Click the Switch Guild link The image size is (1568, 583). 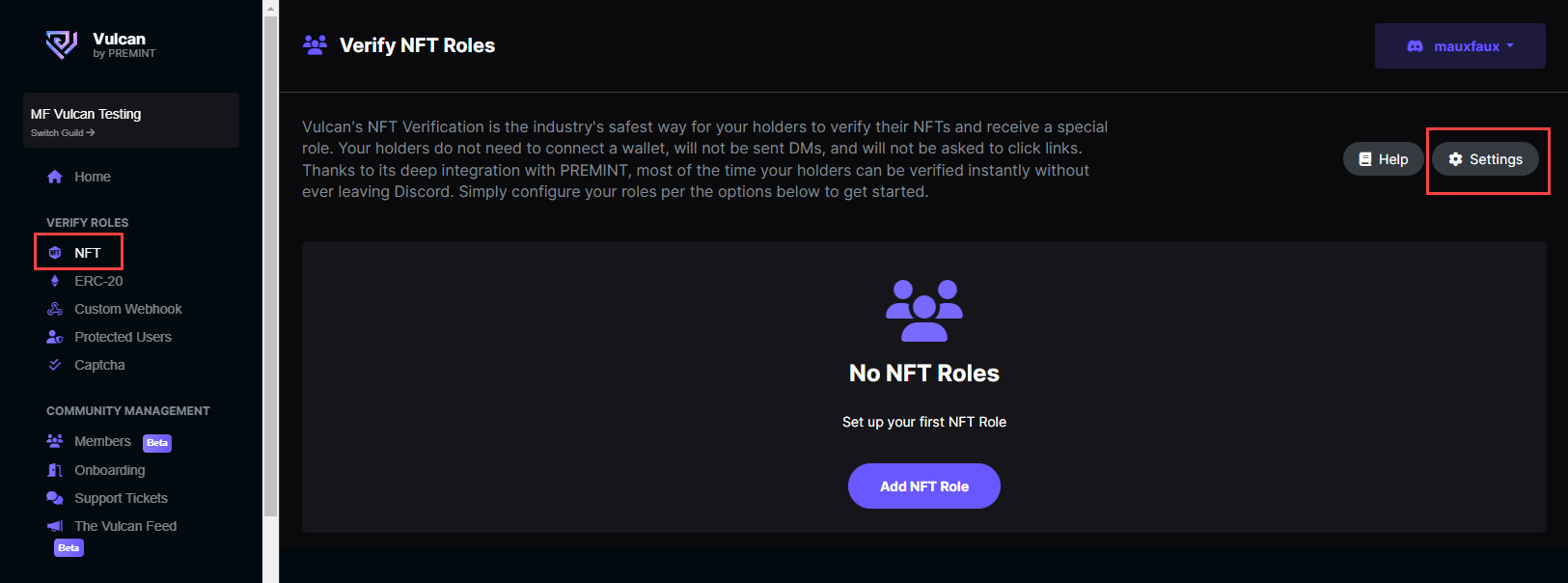(x=63, y=132)
